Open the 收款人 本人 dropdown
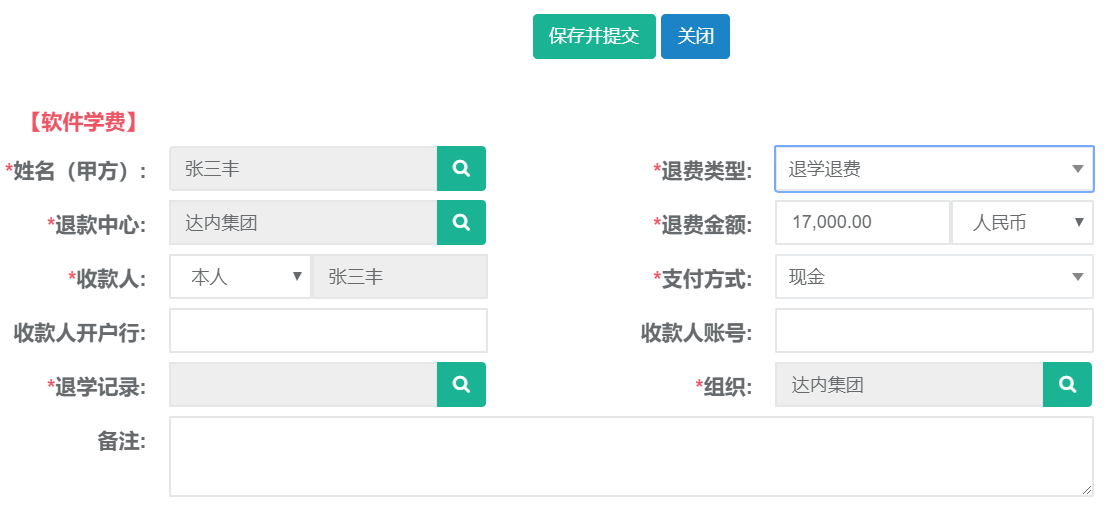 pos(240,277)
